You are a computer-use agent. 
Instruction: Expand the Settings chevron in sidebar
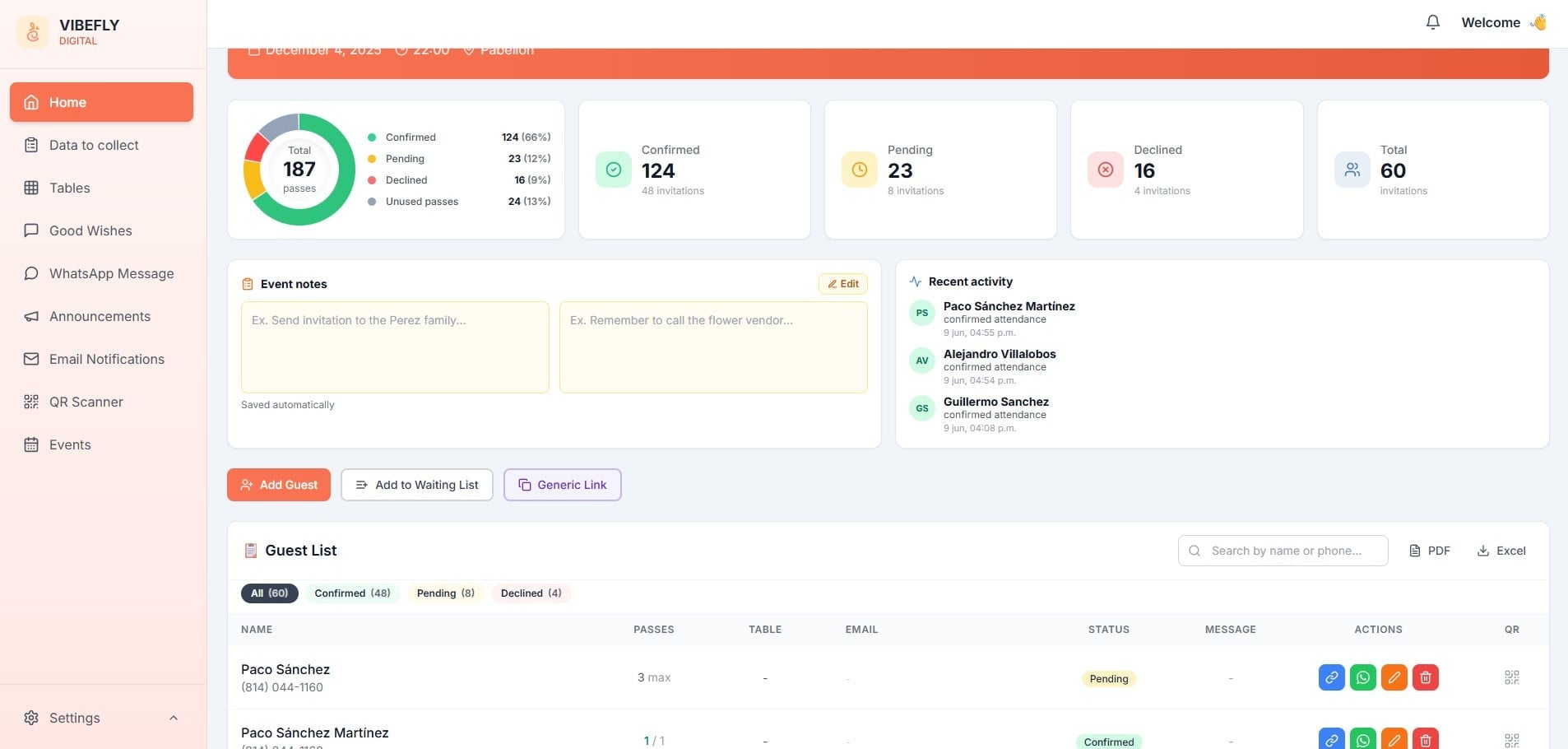(174, 718)
